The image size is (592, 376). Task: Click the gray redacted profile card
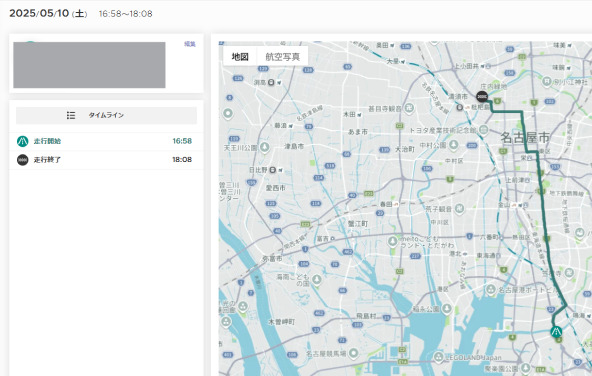[89, 65]
